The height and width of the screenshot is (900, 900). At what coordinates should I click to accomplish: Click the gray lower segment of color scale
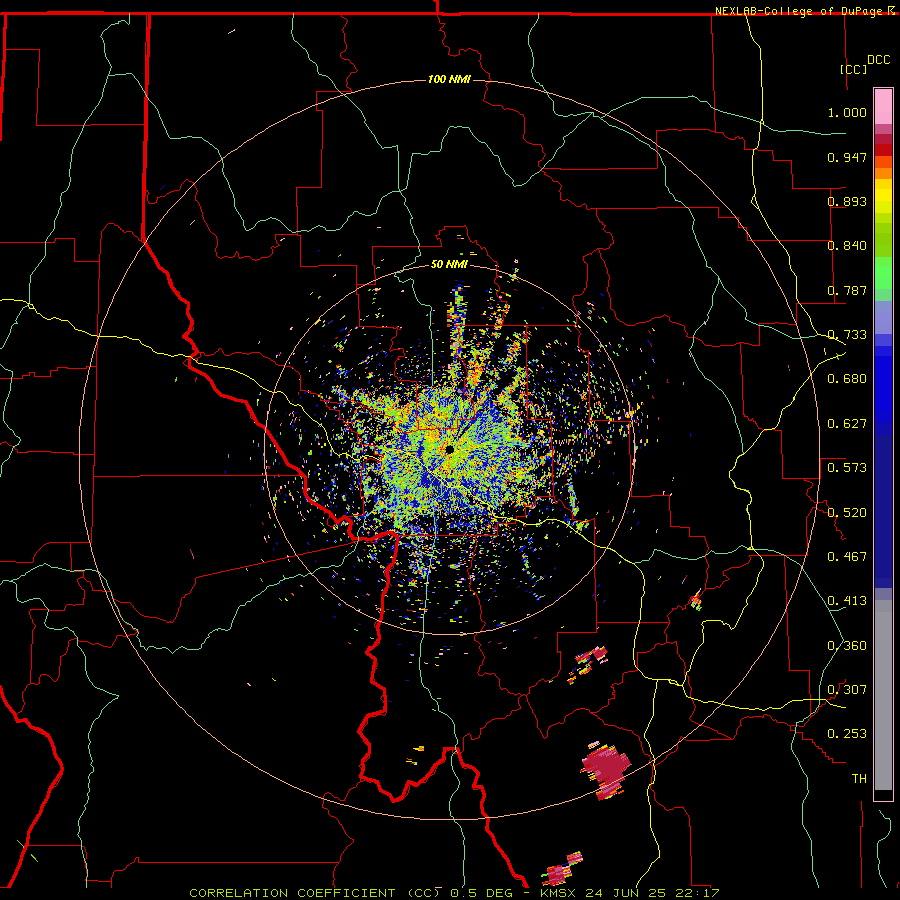[x=883, y=695]
